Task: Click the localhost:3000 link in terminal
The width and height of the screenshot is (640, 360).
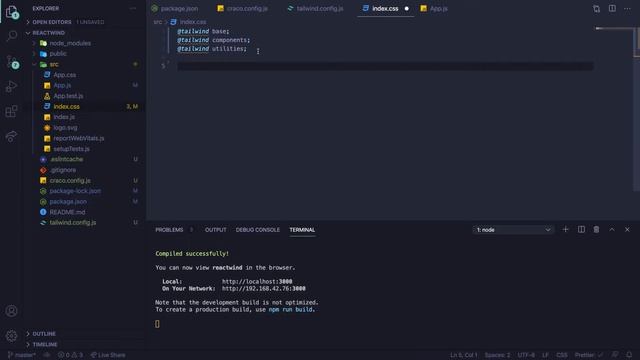Action: pyautogui.click(x=257, y=282)
